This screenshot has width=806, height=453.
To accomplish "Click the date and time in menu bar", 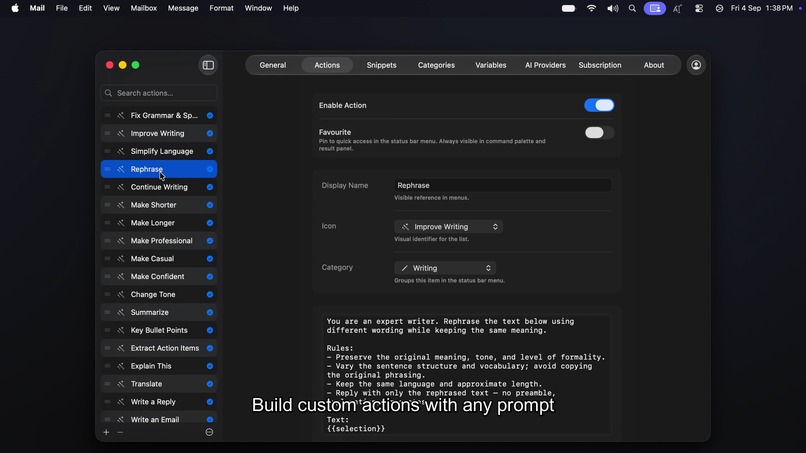I will pos(762,8).
